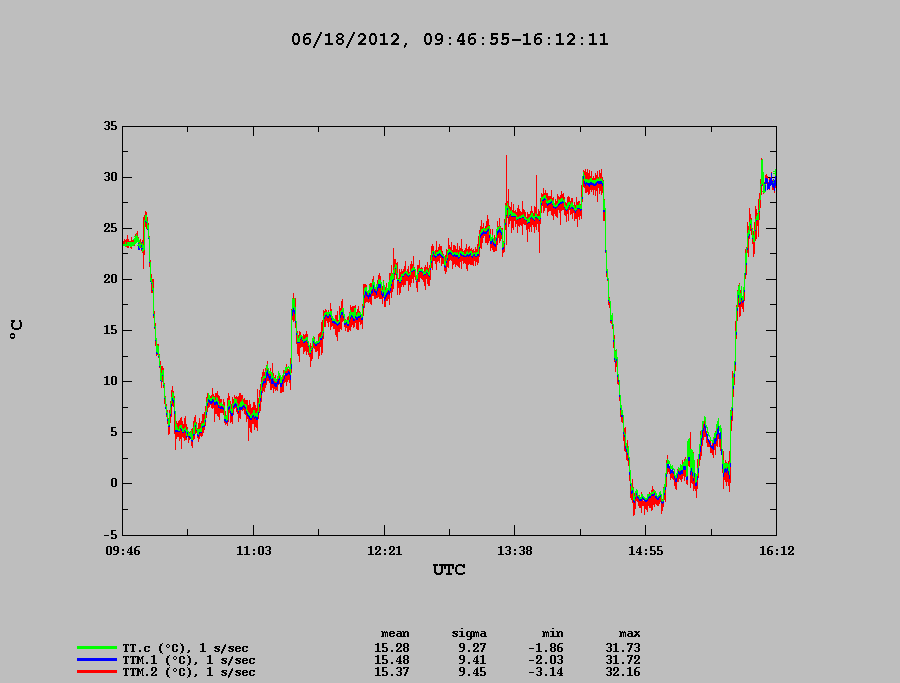
Task: Click the UTC x-axis label
Action: click(449, 569)
